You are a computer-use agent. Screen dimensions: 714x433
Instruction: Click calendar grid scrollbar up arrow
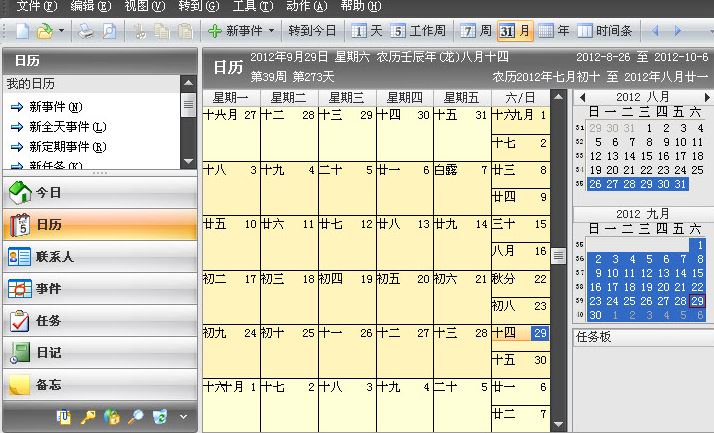558,97
